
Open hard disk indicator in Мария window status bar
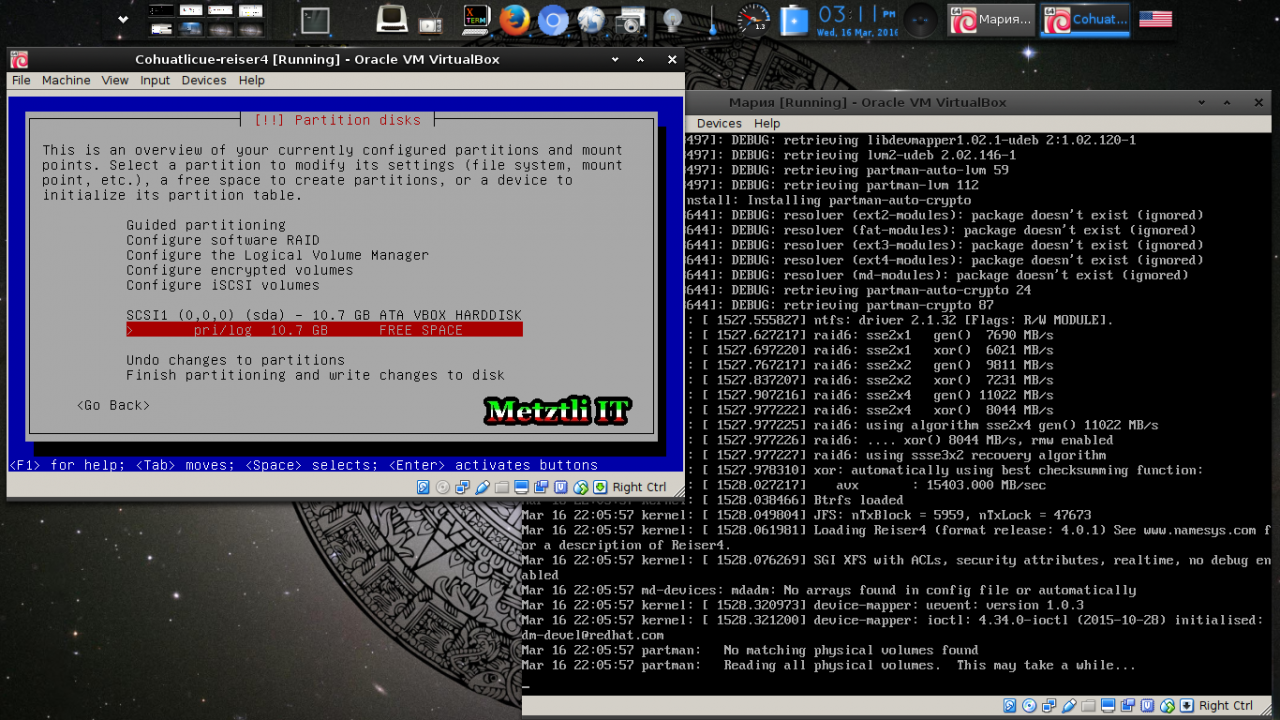(1010, 705)
